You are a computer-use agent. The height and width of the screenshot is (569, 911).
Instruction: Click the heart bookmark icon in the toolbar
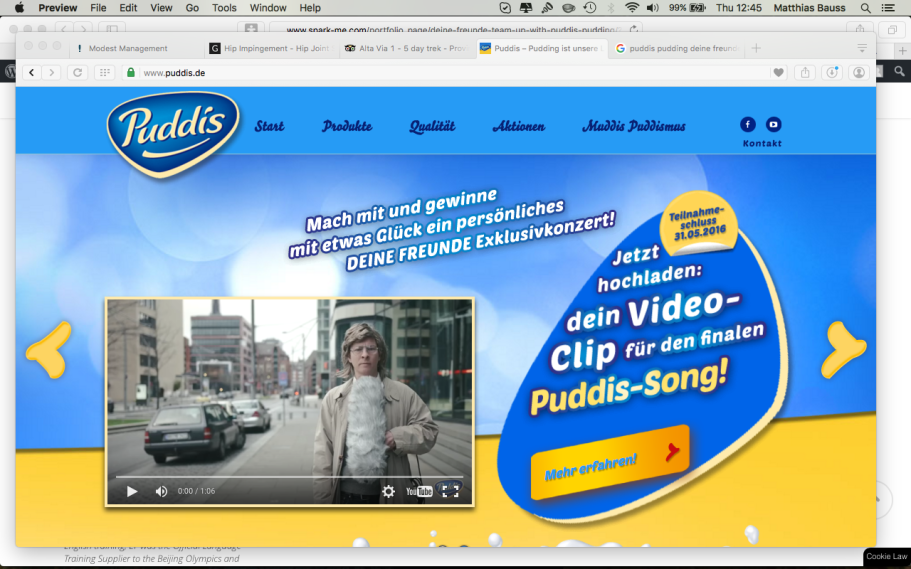click(779, 72)
